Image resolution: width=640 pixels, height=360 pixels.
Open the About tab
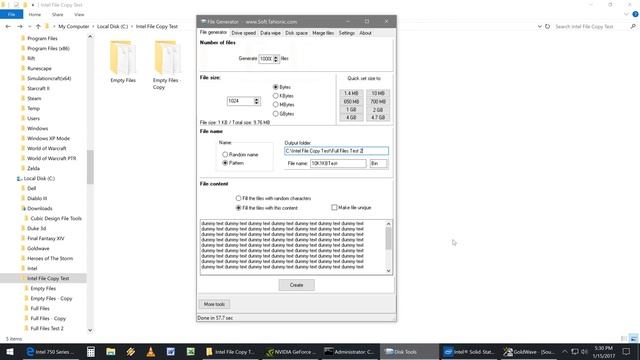coord(365,33)
